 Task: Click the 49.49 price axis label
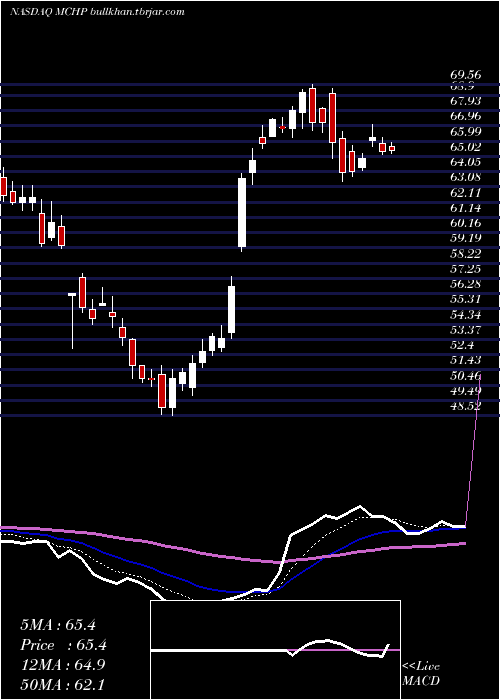[466, 391]
